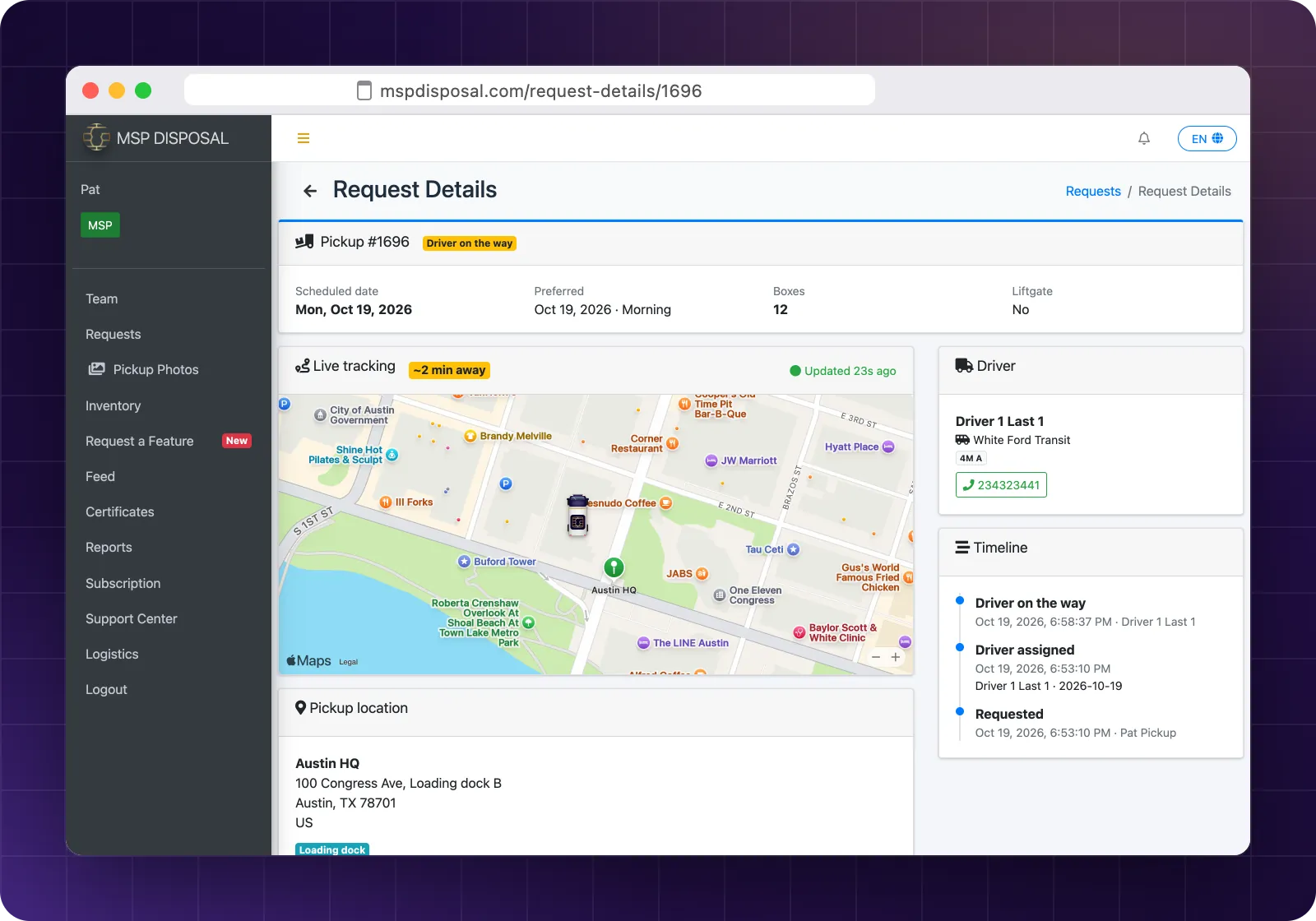Viewport: 1316px width, 921px height.
Task: Open the Reports page
Action: pos(109,547)
